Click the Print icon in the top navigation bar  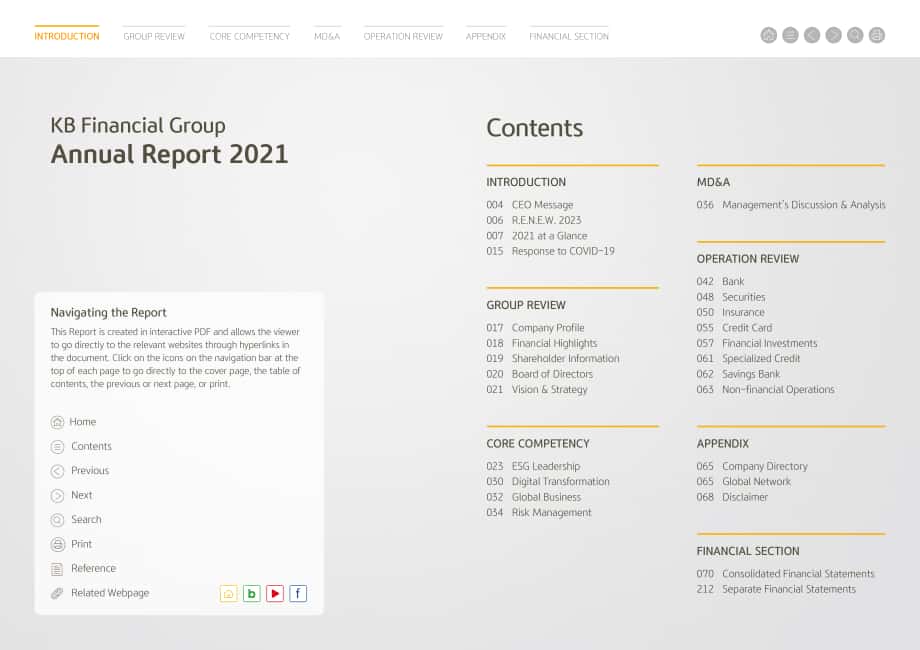point(877,35)
